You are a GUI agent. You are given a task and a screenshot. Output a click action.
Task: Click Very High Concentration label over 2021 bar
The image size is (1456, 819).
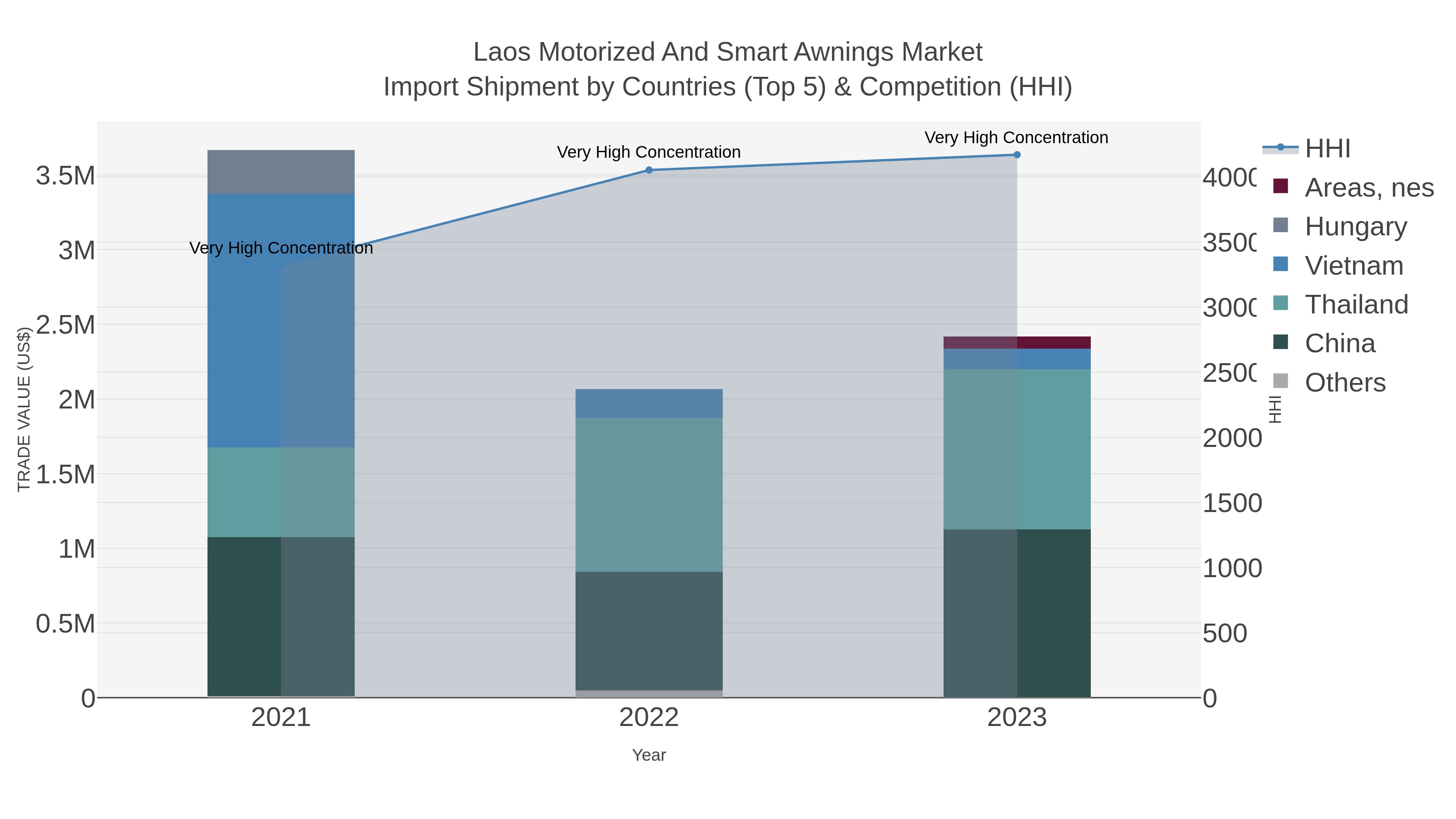click(281, 248)
